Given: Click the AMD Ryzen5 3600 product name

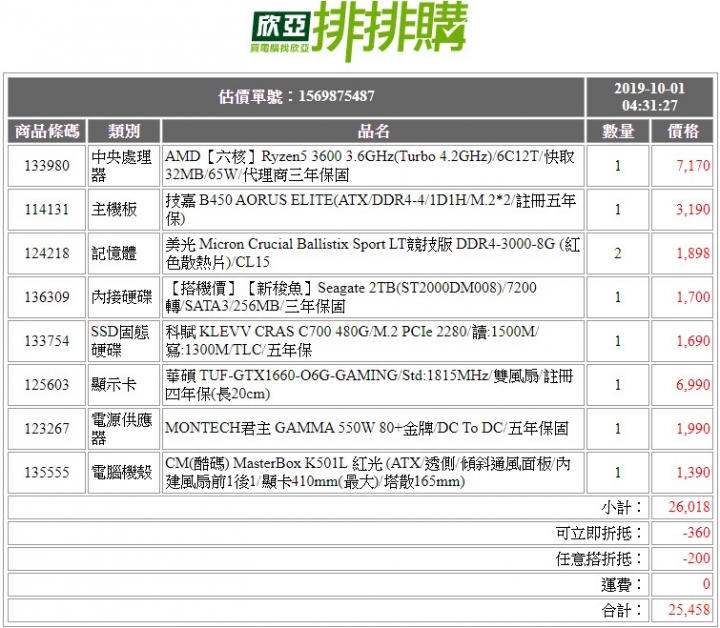Looking at the screenshot, I should tap(370, 166).
